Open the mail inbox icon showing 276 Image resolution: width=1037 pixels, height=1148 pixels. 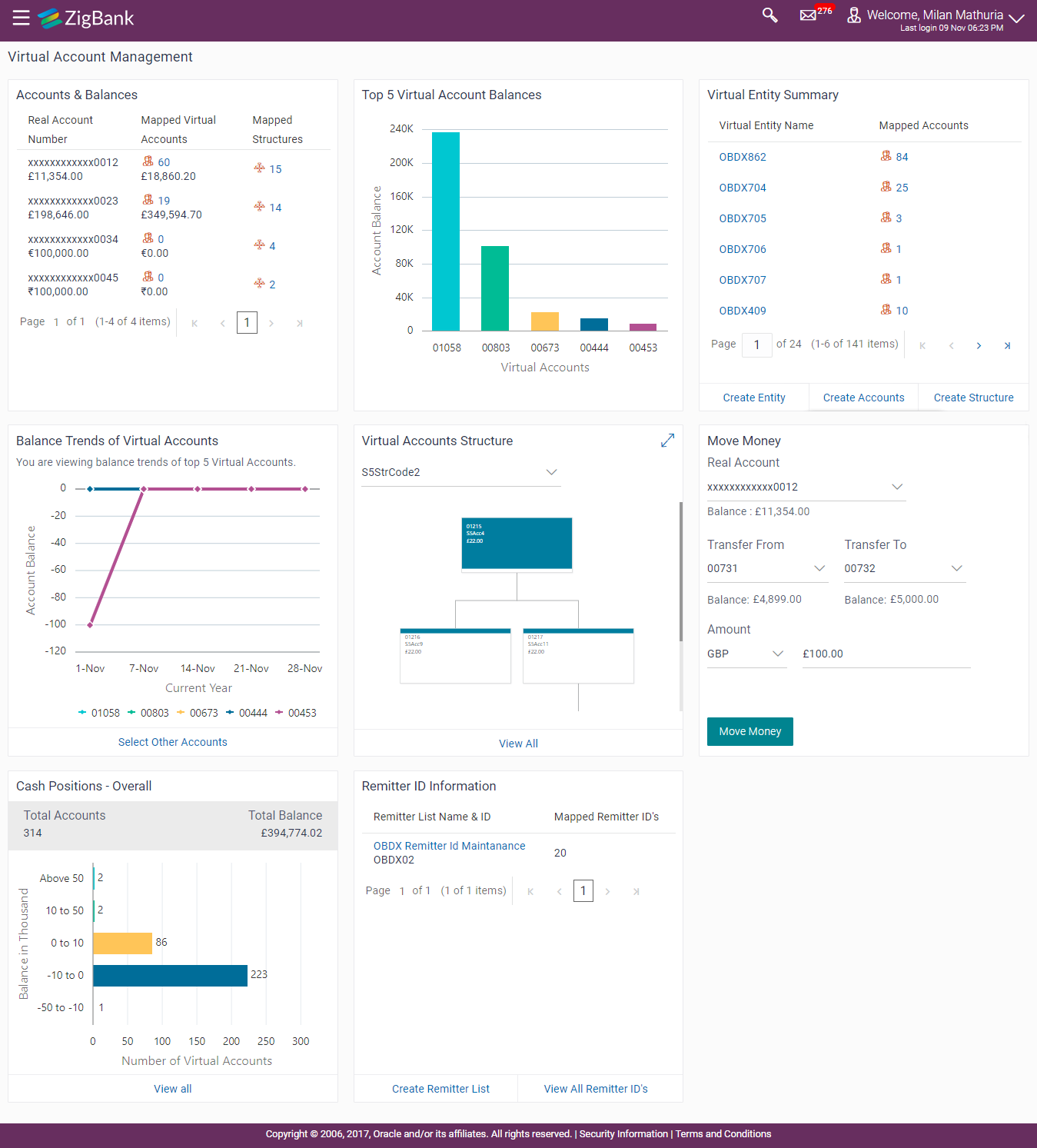pyautogui.click(x=808, y=15)
